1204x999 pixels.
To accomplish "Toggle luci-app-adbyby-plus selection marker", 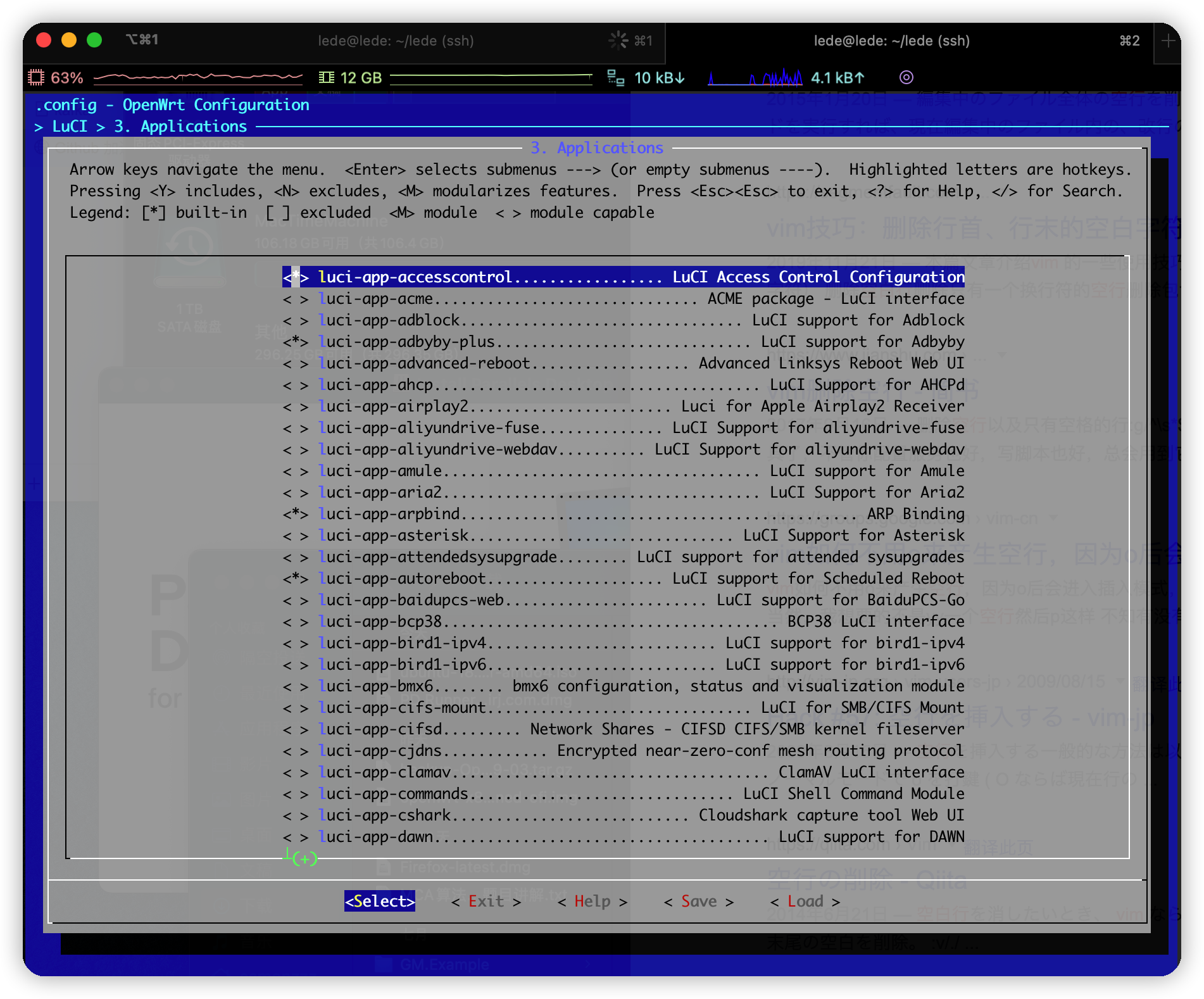I will 296,342.
